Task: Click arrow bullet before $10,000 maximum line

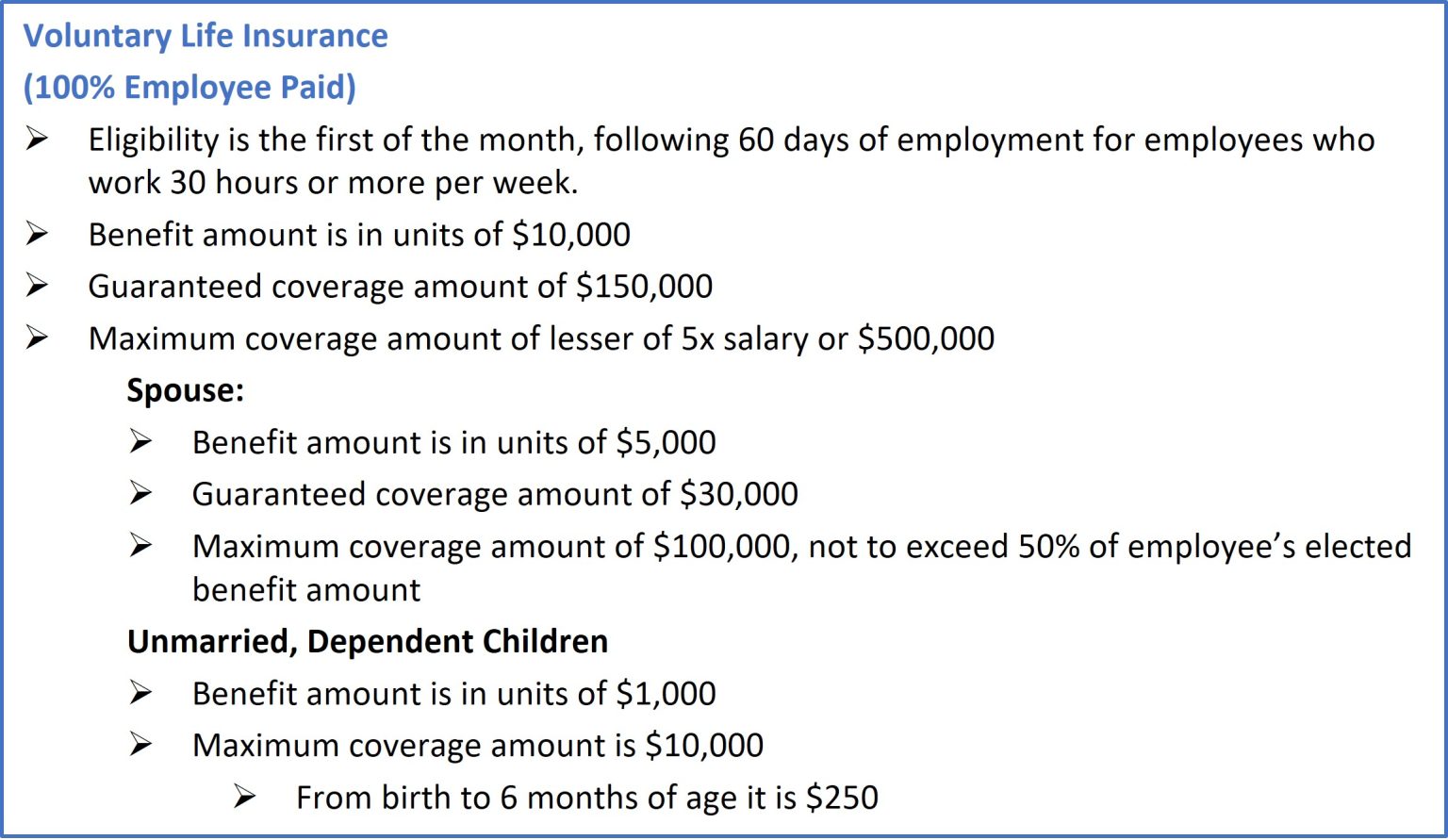Action: pyautogui.click(x=140, y=745)
